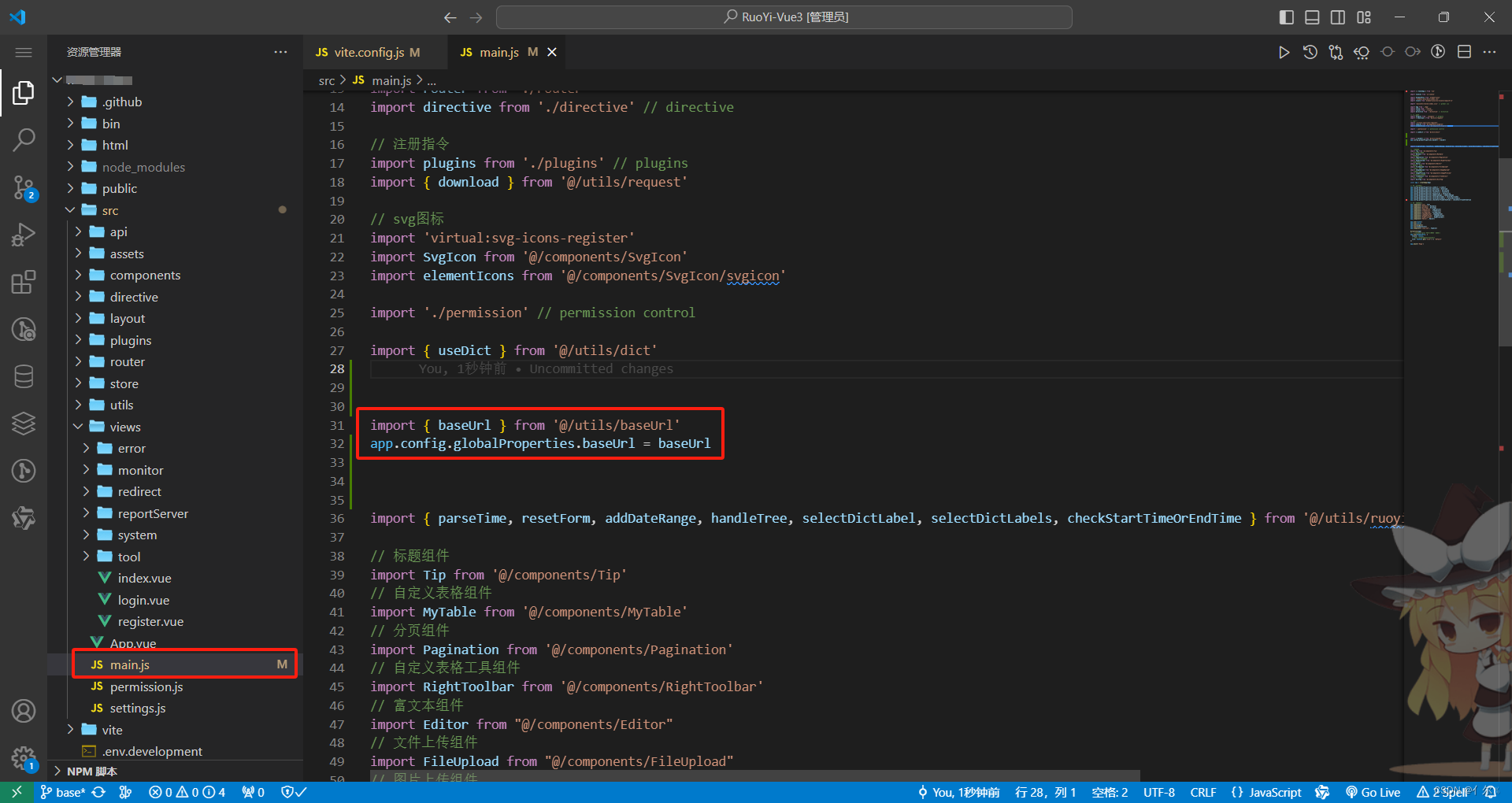Toggle the bottom panel visibility

[1312, 17]
